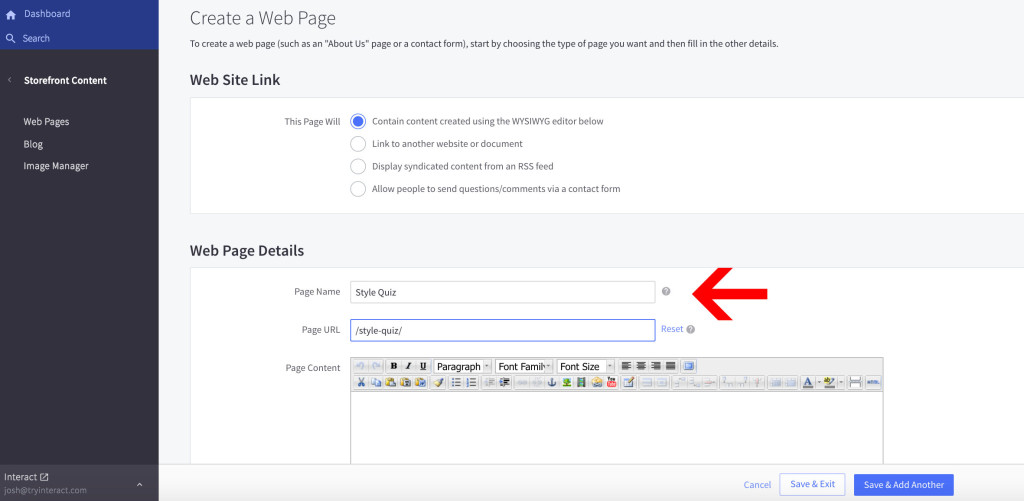Click the cleanup brush icon
Screen dimensions: 1024x501
point(439,383)
